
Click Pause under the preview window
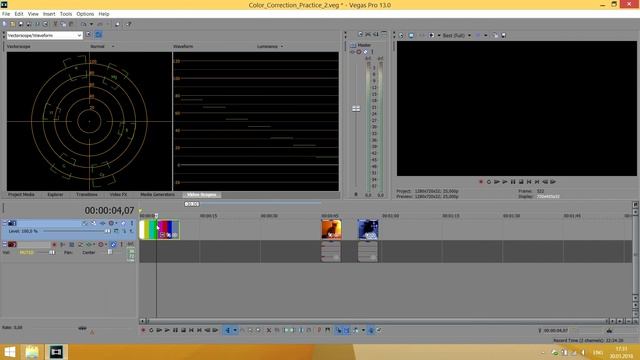pos(513,182)
